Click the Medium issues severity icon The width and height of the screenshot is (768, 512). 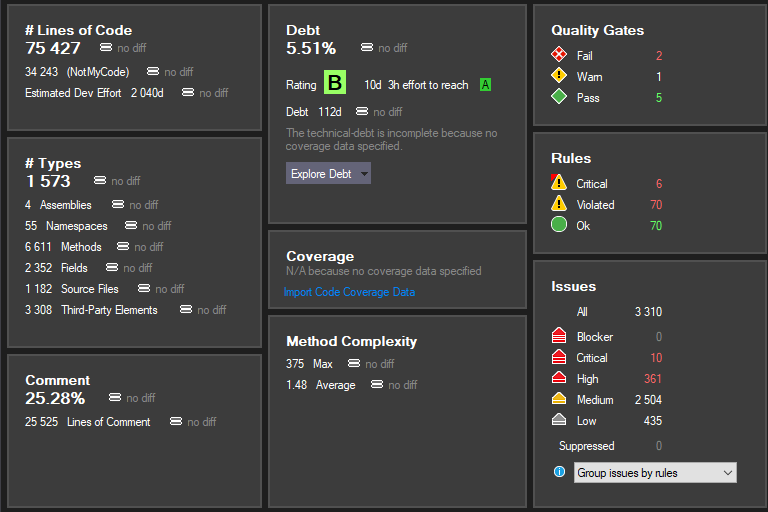tap(559, 400)
